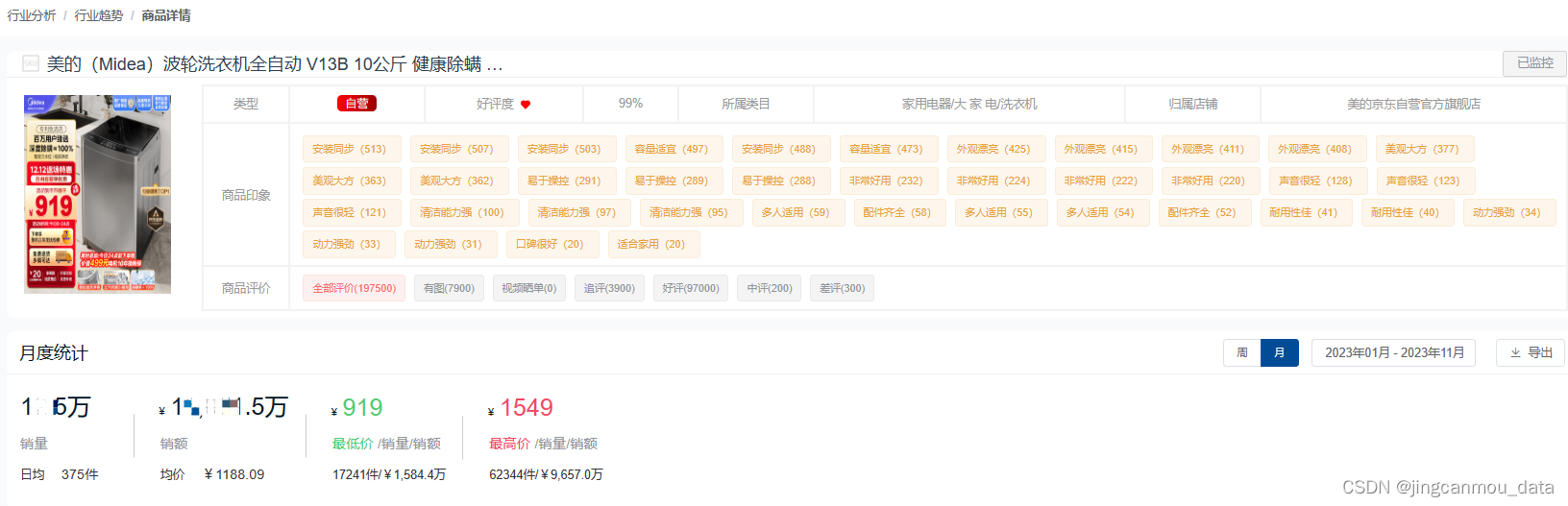
Task: Click the 动力强劲 (33) impression tag
Action: pyautogui.click(x=348, y=244)
